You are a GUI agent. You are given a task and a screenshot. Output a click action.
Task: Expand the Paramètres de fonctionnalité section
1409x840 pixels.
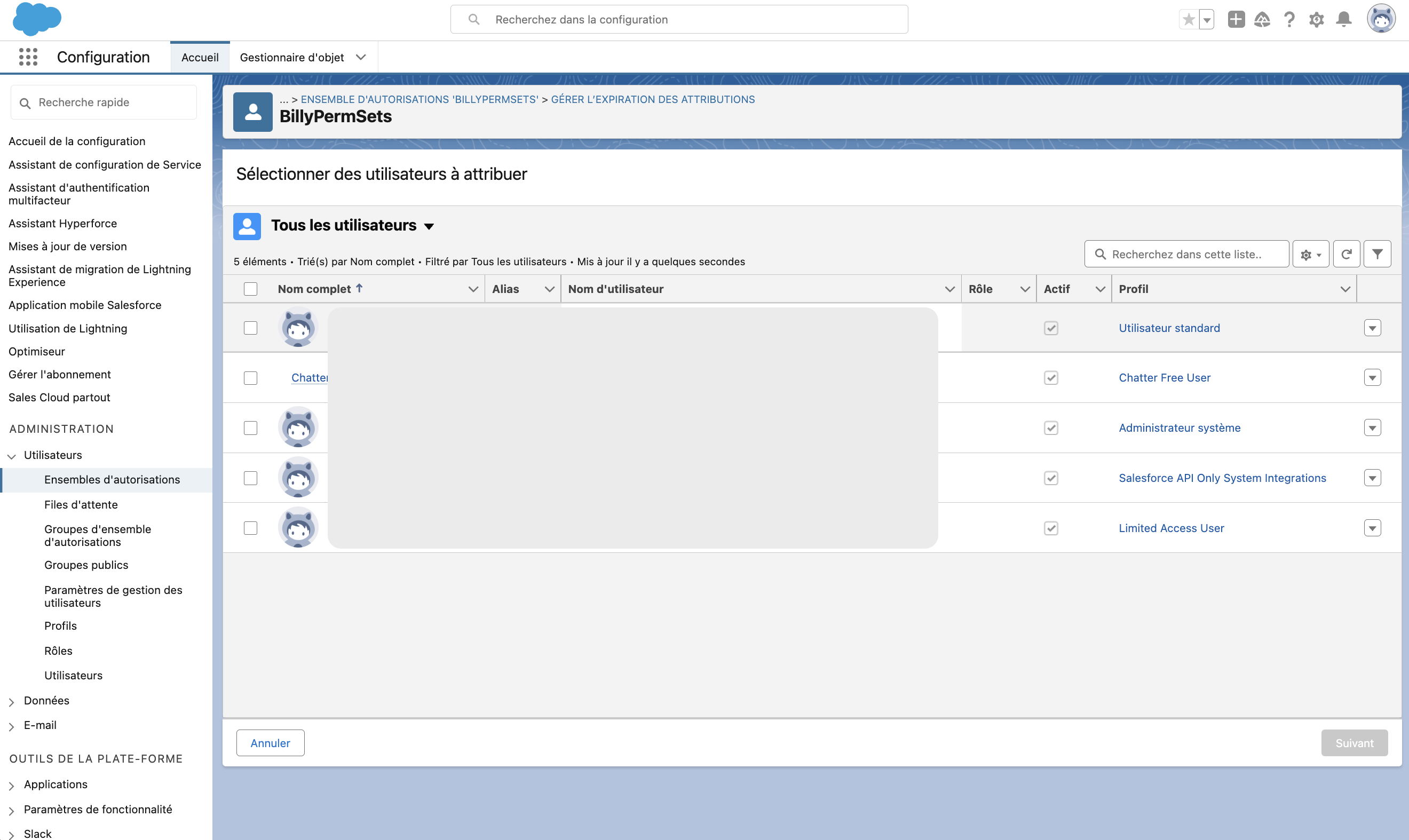[11, 810]
